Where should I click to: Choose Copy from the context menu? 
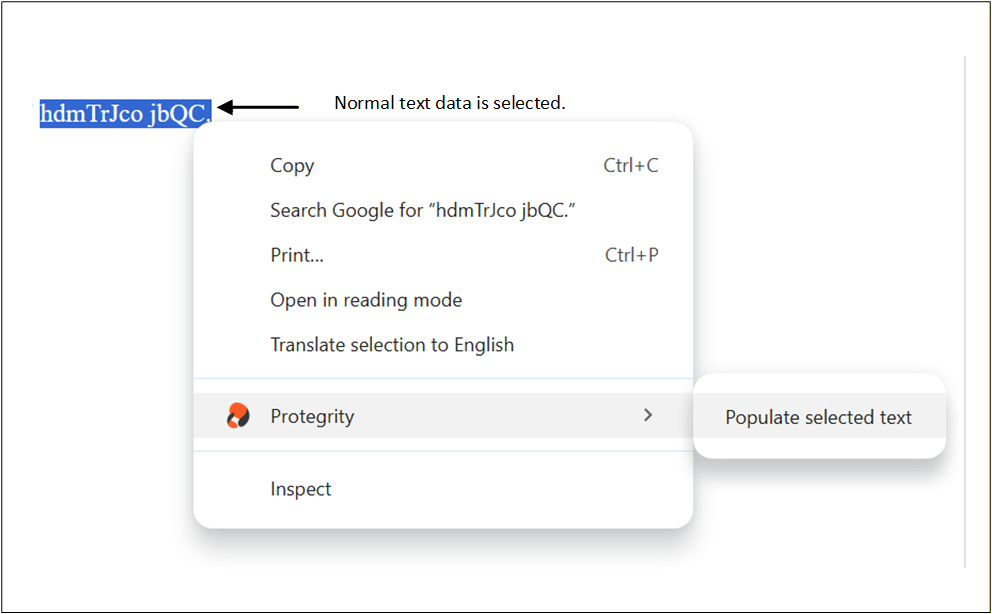click(291, 165)
